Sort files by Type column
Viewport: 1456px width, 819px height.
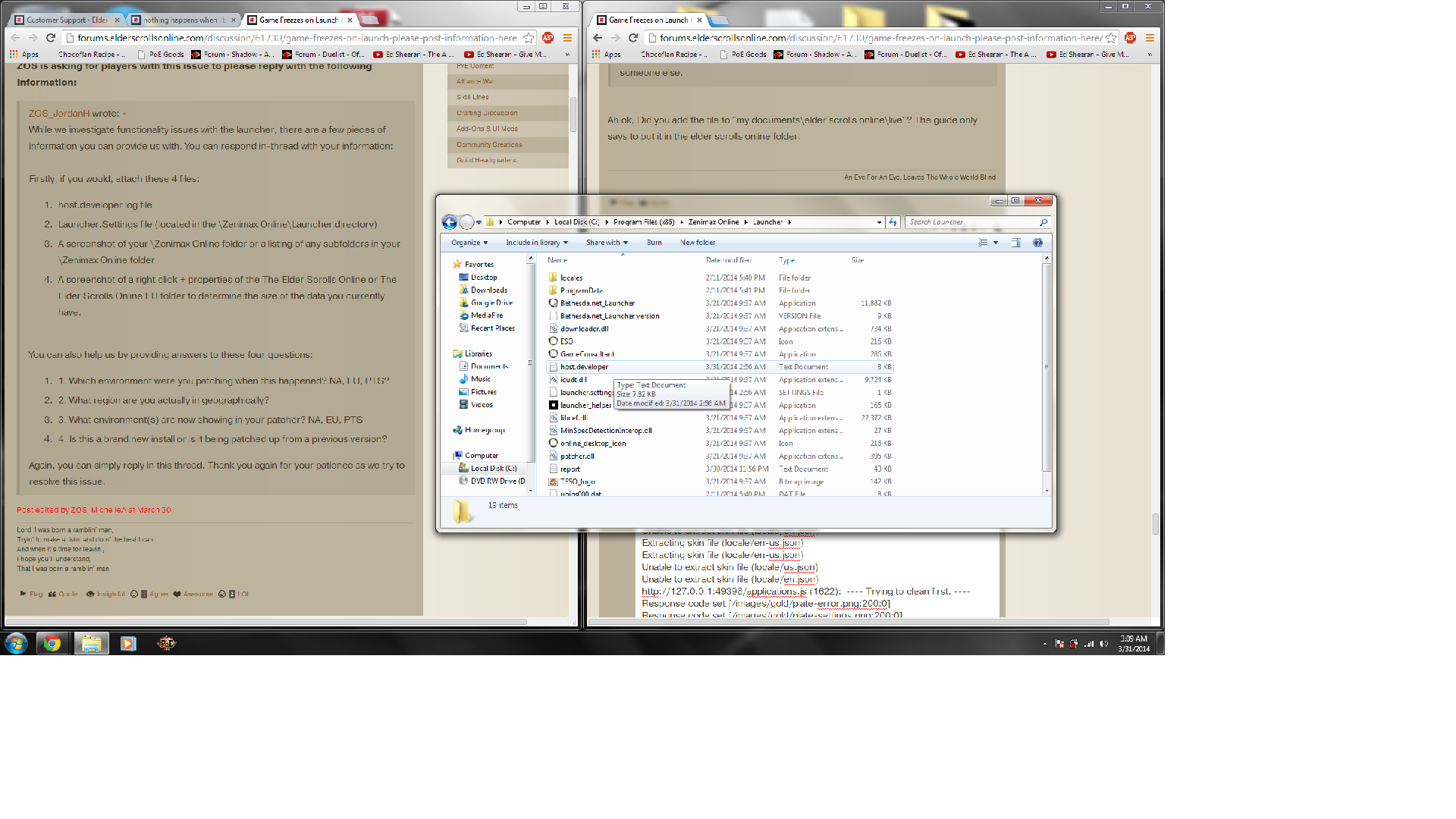786,260
